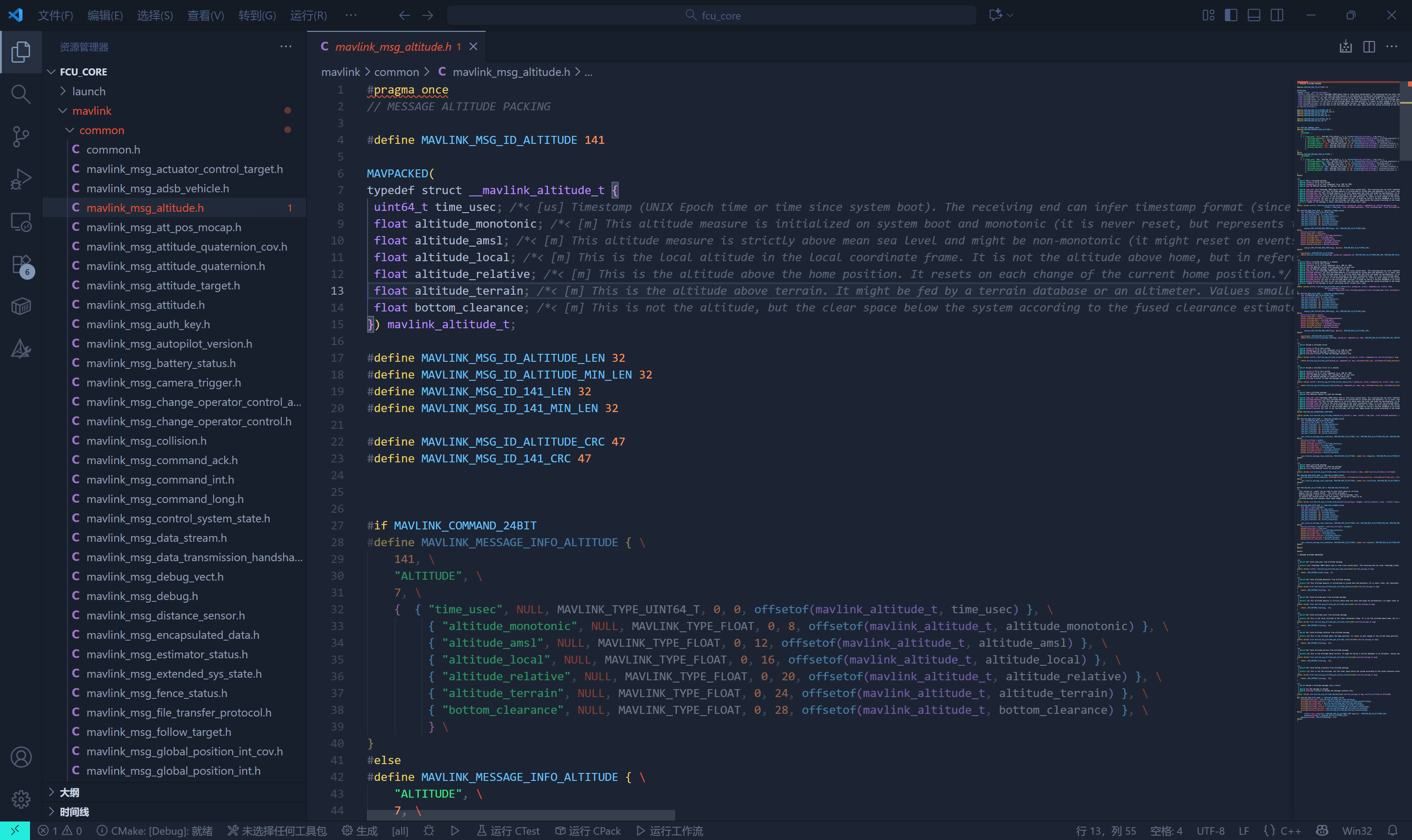Open the Source Control view
Screen dimensions: 1412x840
pos(21,137)
